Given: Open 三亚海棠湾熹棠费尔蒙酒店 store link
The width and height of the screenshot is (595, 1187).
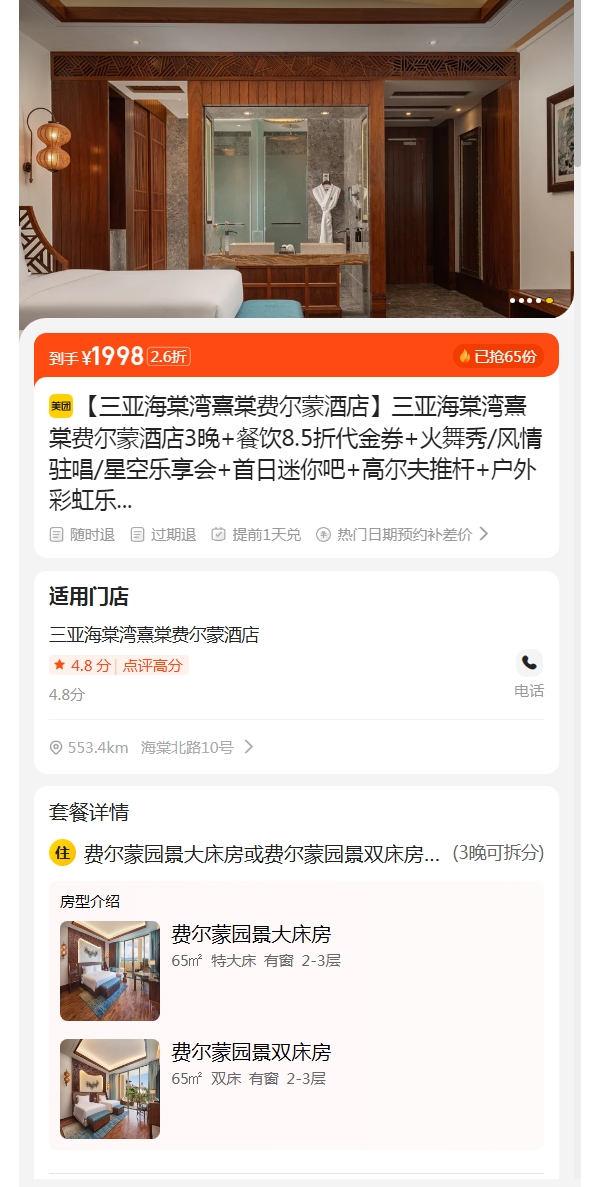Looking at the screenshot, I should [154, 634].
